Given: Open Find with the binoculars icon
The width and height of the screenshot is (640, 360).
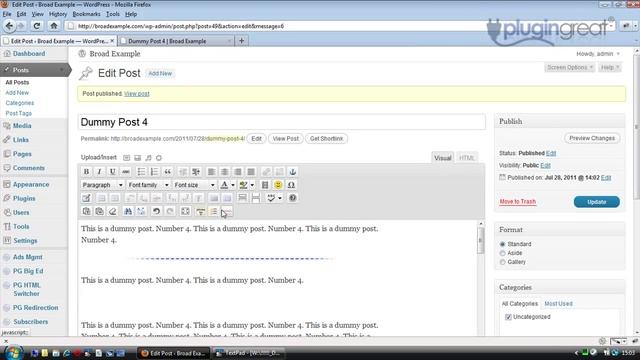Looking at the screenshot, I should (128, 211).
